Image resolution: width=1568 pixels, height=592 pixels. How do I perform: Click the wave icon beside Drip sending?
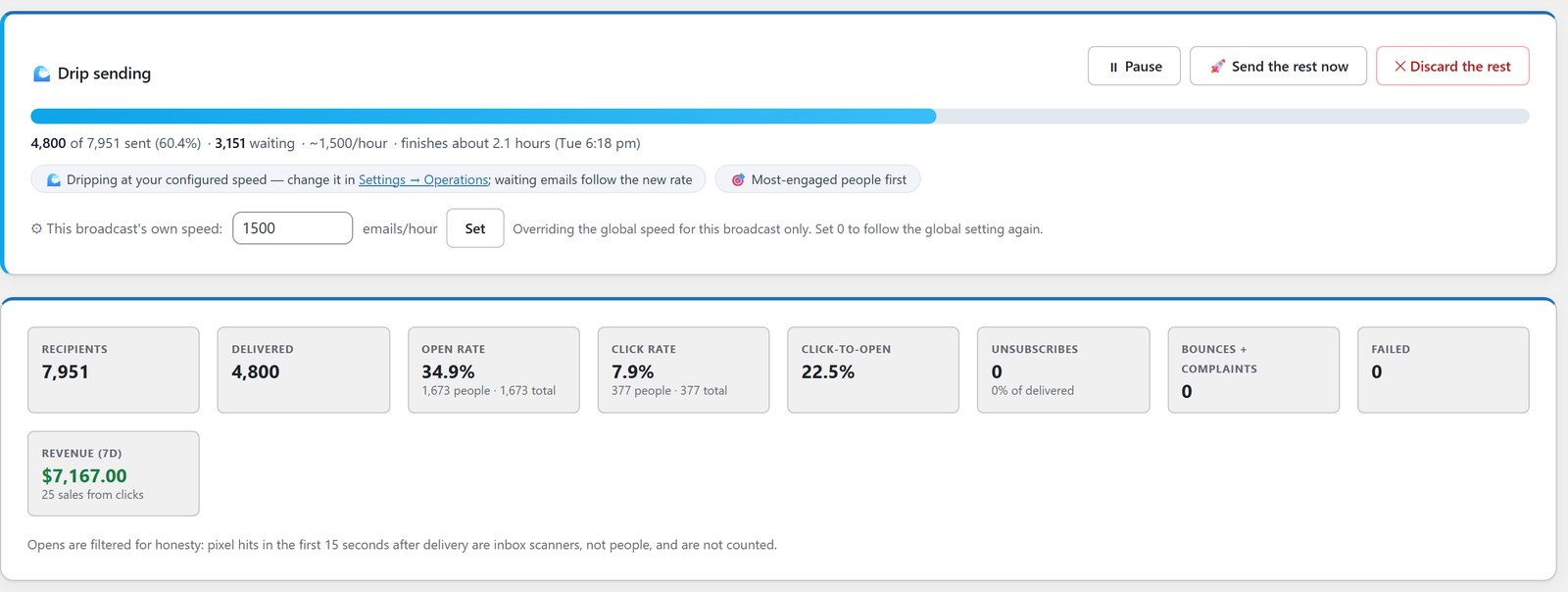[42, 74]
